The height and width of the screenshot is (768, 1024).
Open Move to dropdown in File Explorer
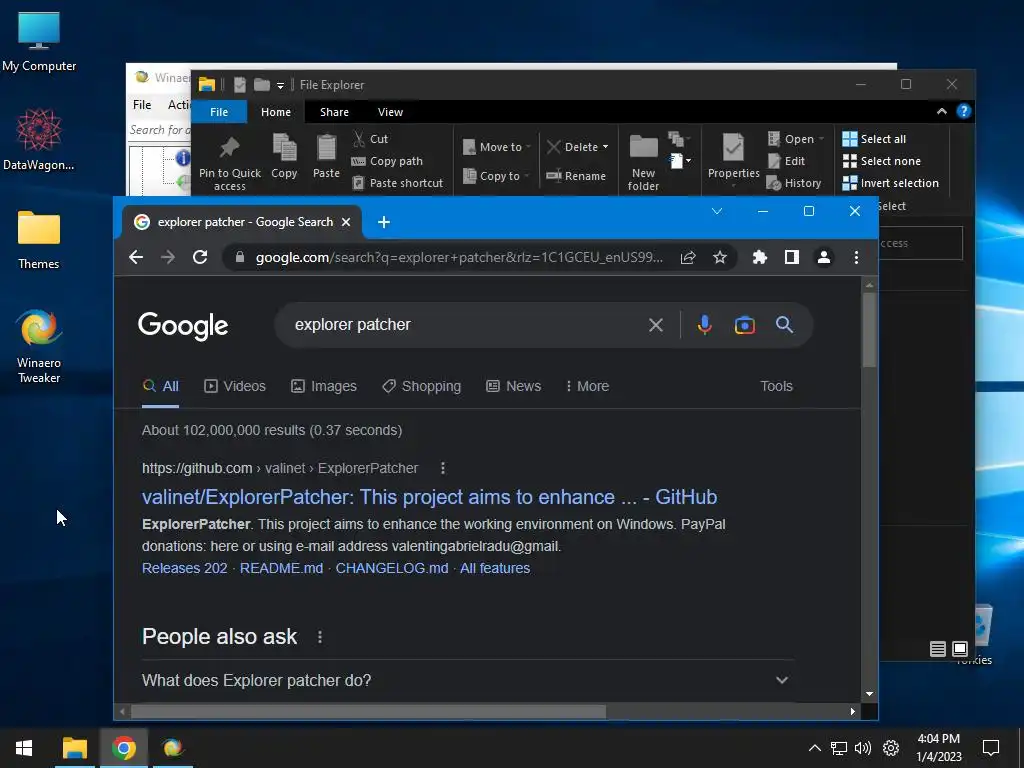tap(496, 147)
